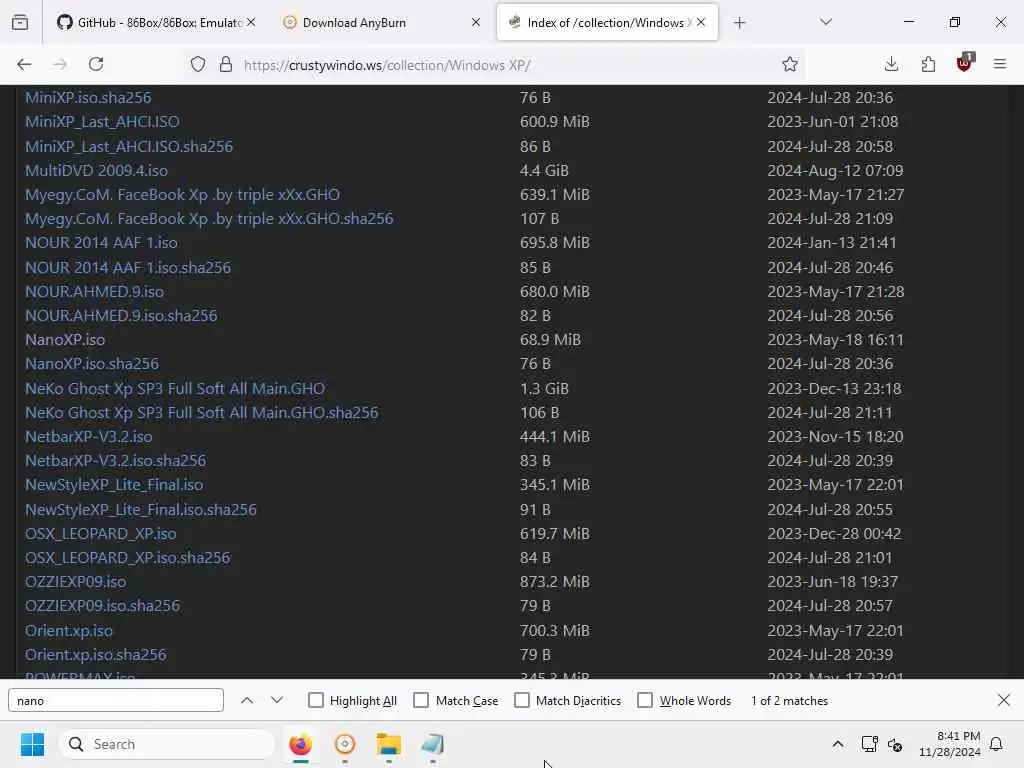Image resolution: width=1024 pixels, height=768 pixels.
Task: Enable Highlight All checkbox
Action: (316, 700)
